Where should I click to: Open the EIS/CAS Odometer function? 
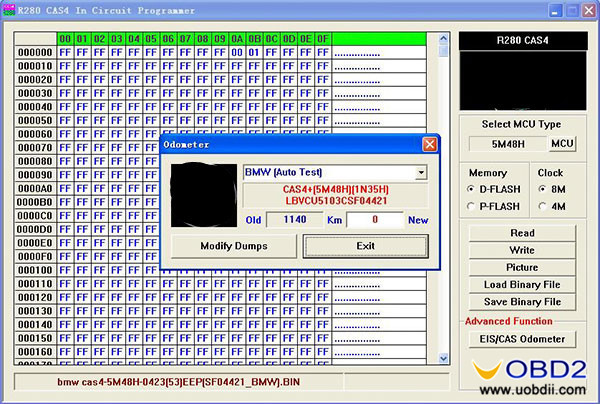521,339
